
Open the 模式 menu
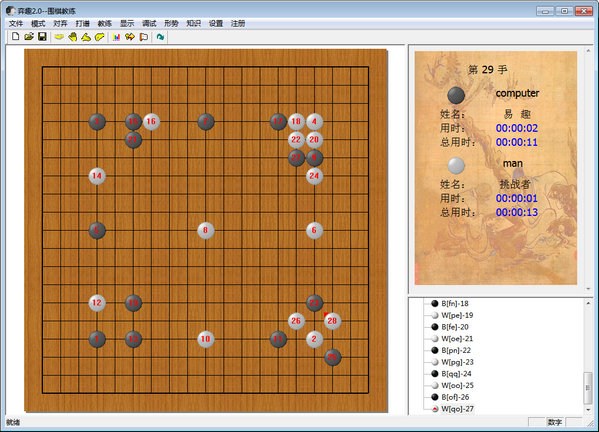38,24
